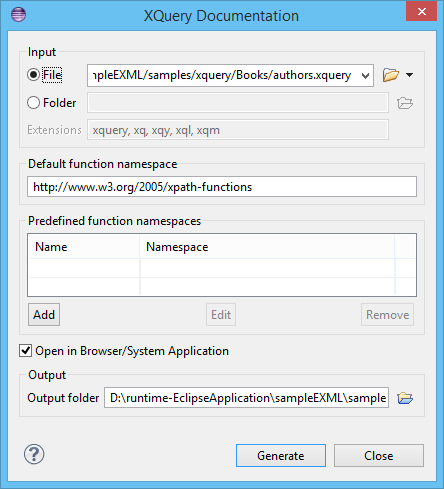The image size is (444, 489).
Task: Uncheck Open in Browser/System Application
Action: click(26, 351)
